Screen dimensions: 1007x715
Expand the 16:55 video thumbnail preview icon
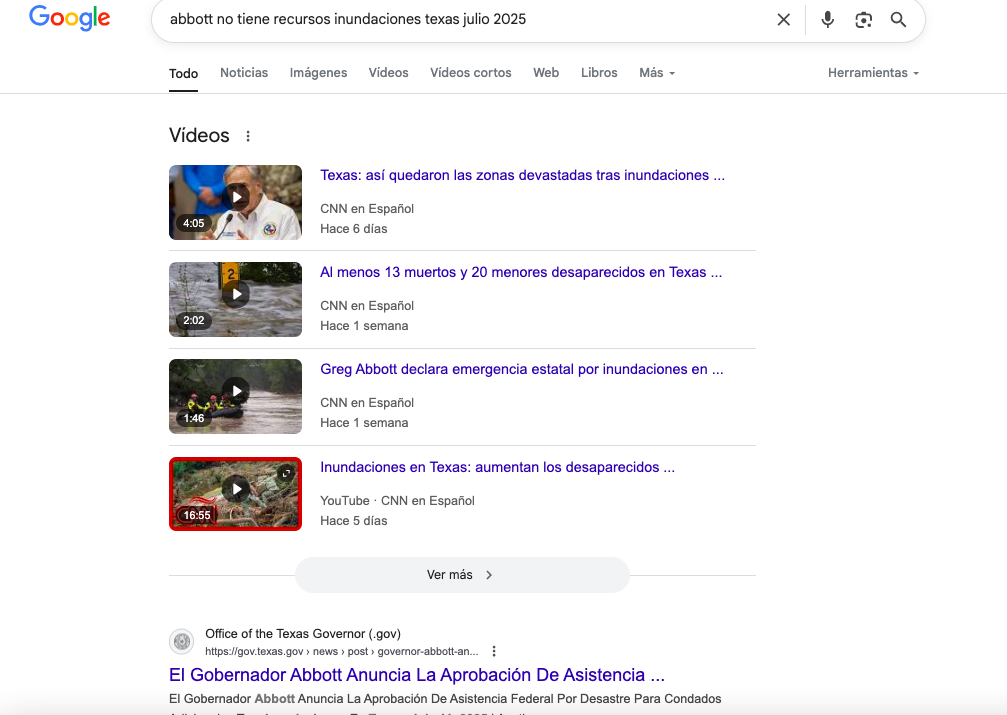(x=286, y=473)
